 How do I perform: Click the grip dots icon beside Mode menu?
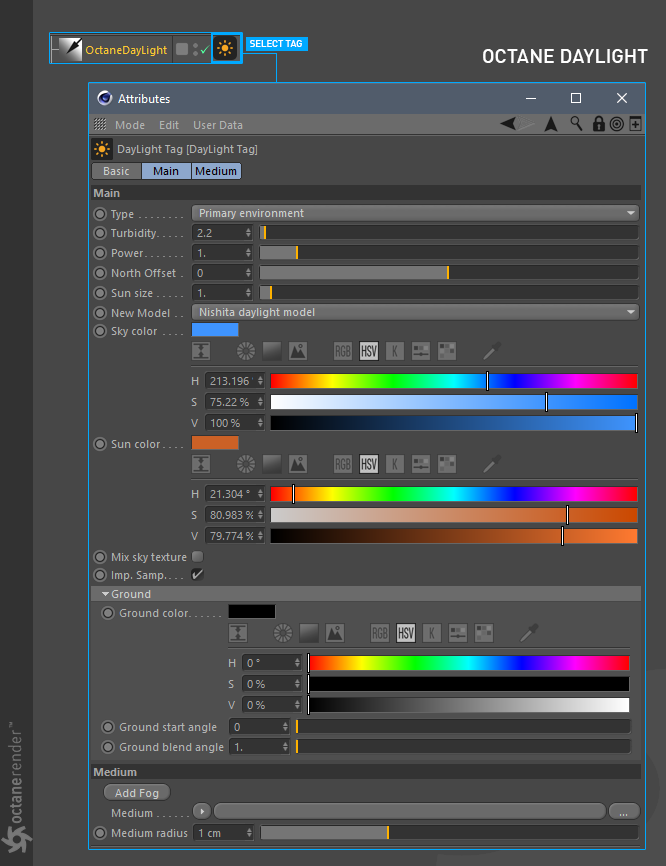click(x=100, y=124)
